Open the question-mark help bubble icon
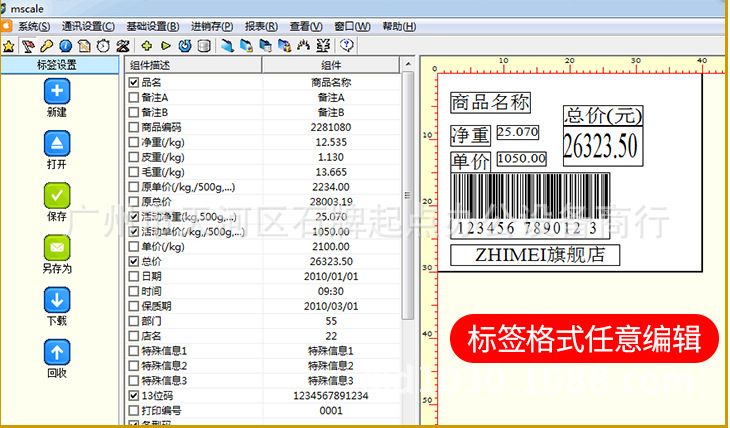The height and width of the screenshot is (428, 730). click(x=347, y=46)
